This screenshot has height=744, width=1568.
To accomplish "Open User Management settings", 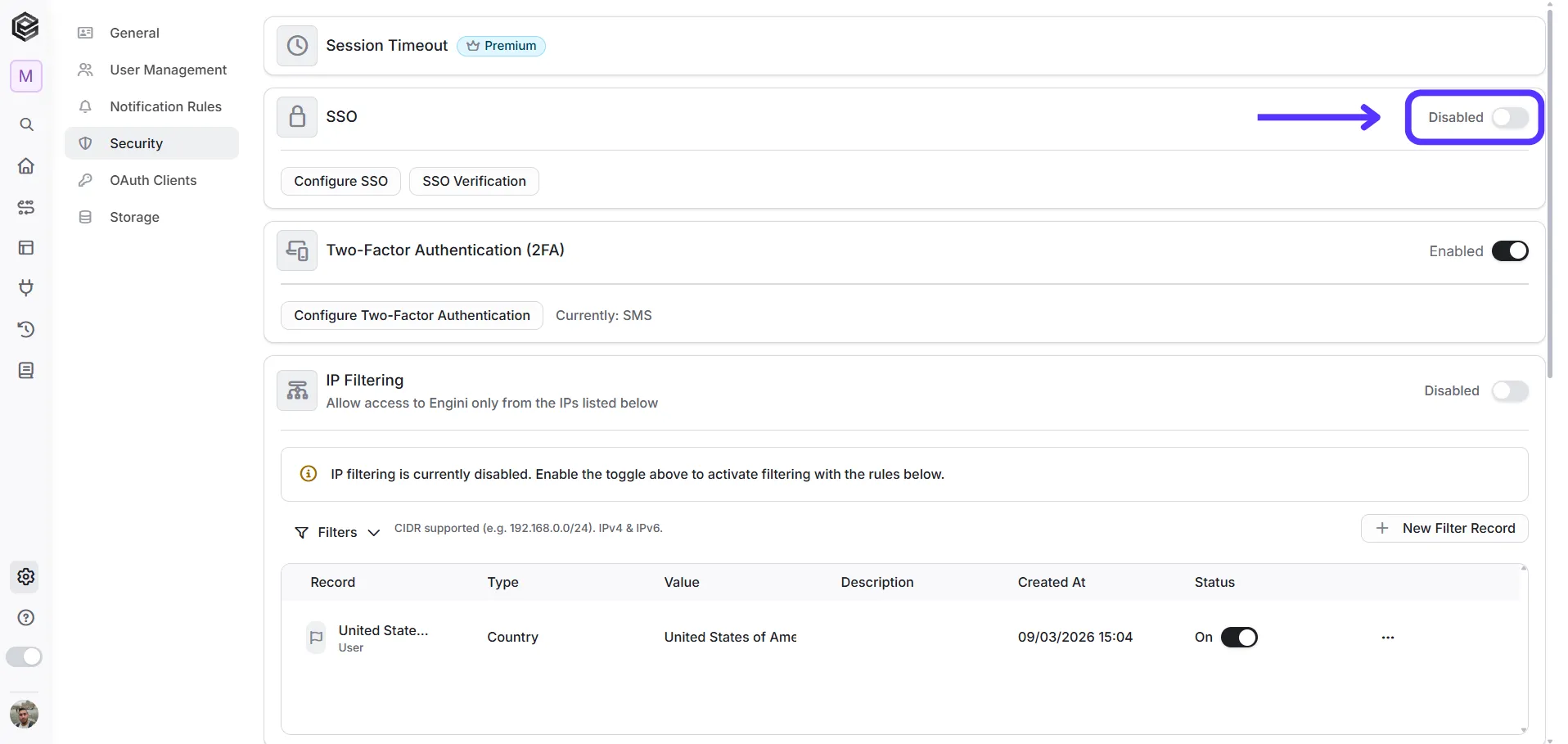I will pyautogui.click(x=151, y=70).
